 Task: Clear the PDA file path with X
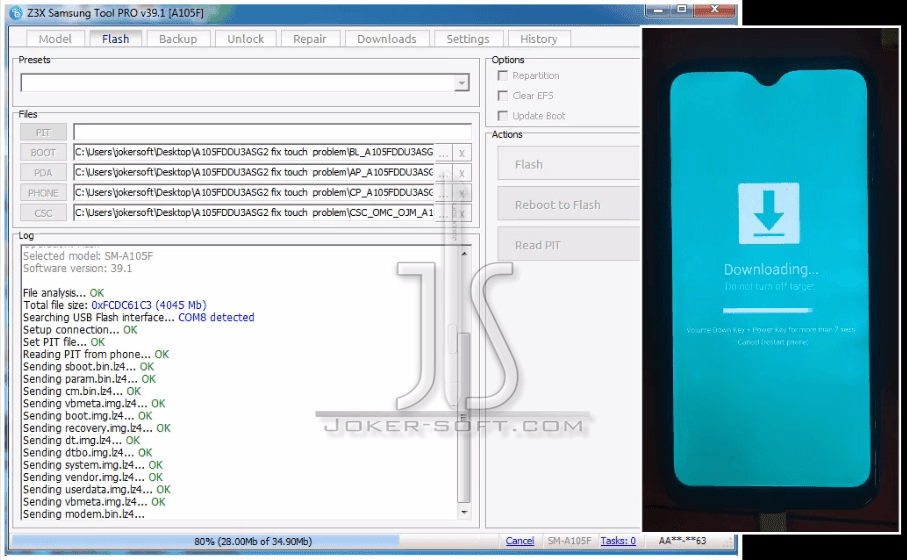(462, 173)
